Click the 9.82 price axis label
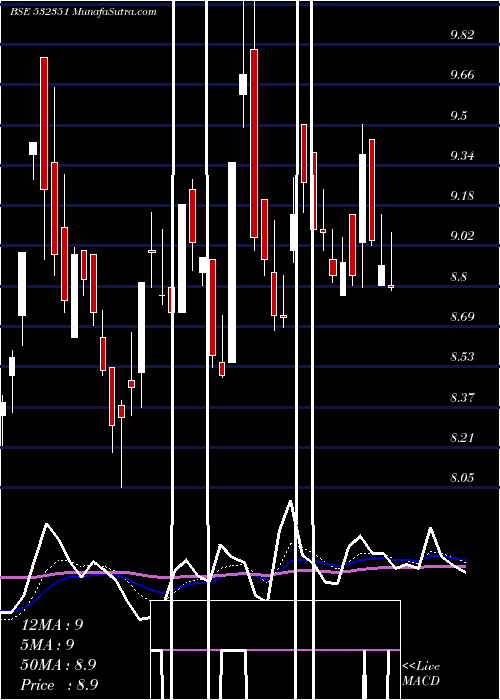This screenshot has height=700, width=500. [462, 35]
